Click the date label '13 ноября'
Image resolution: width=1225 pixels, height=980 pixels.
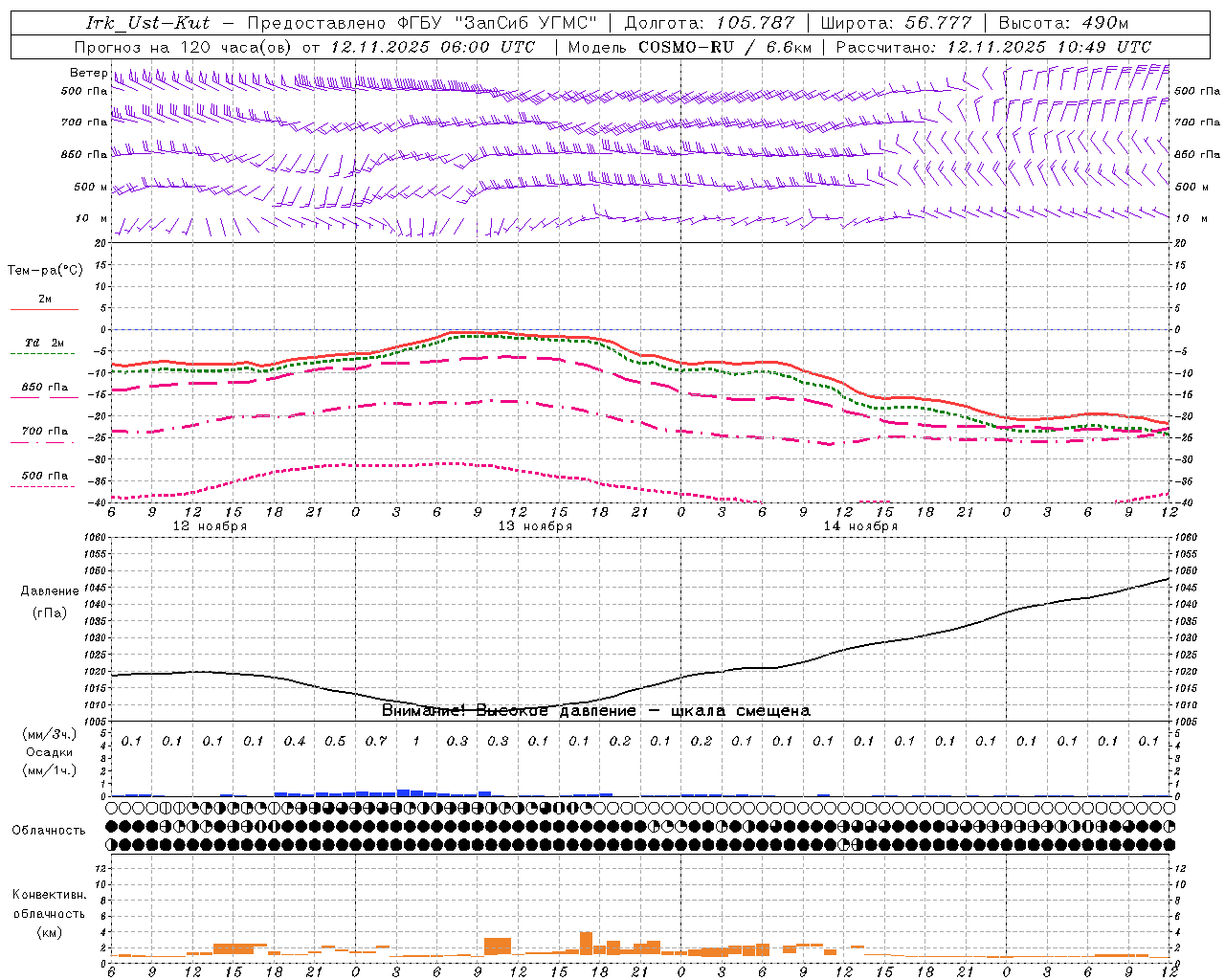pyautogui.click(x=535, y=526)
